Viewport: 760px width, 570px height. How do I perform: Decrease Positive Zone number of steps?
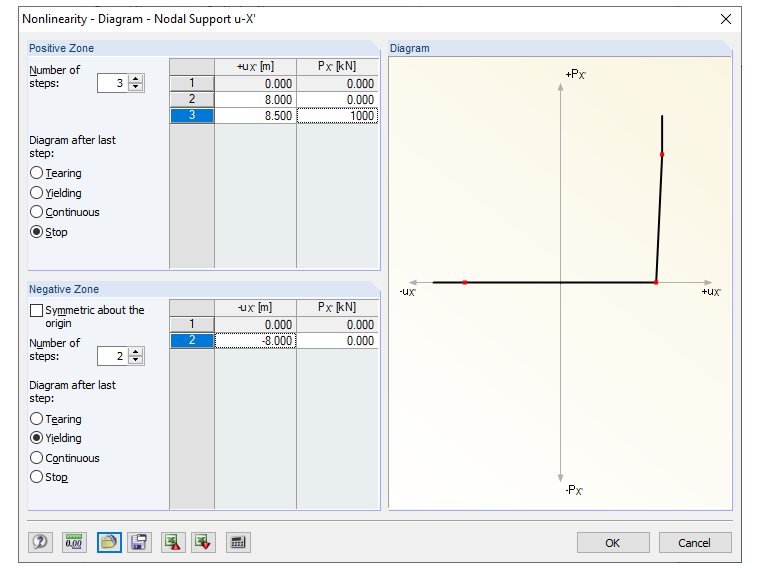click(x=136, y=87)
